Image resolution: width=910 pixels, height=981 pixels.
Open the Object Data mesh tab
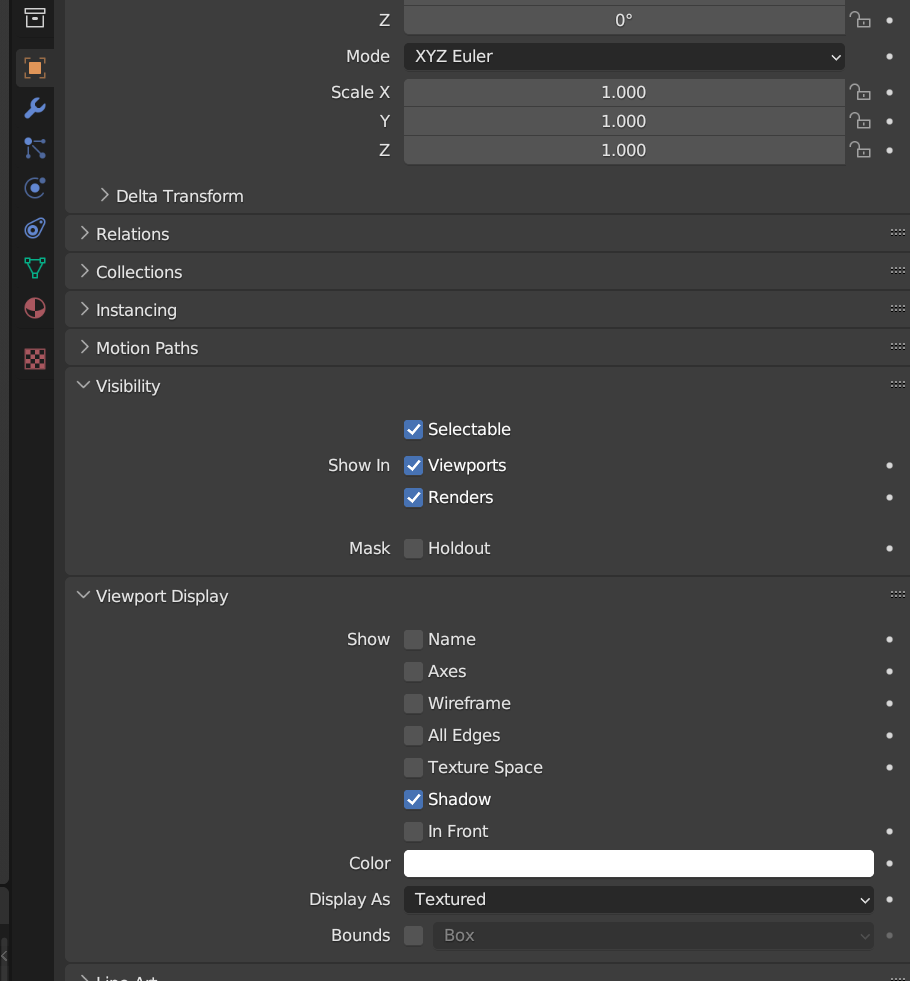point(34,268)
